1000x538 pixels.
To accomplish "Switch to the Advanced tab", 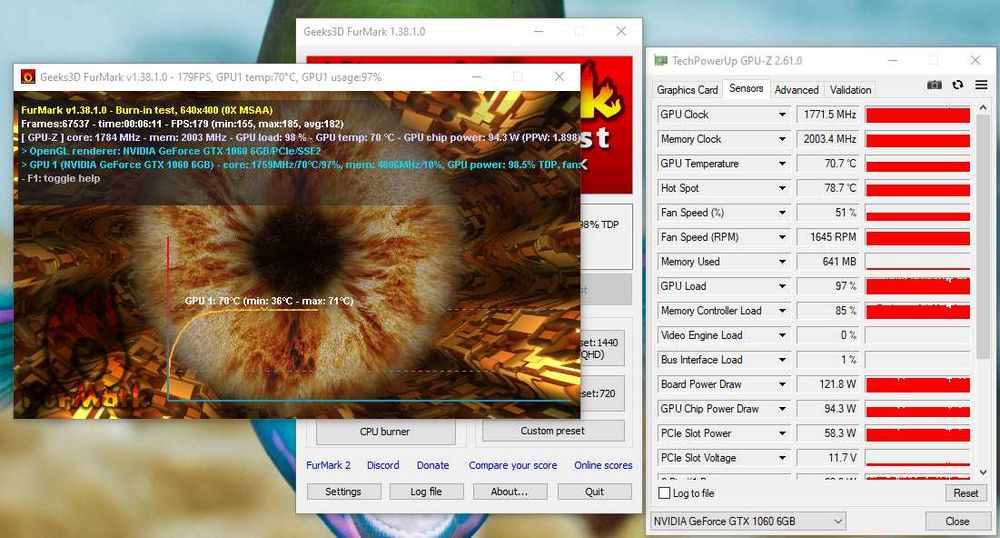I will tap(796, 90).
